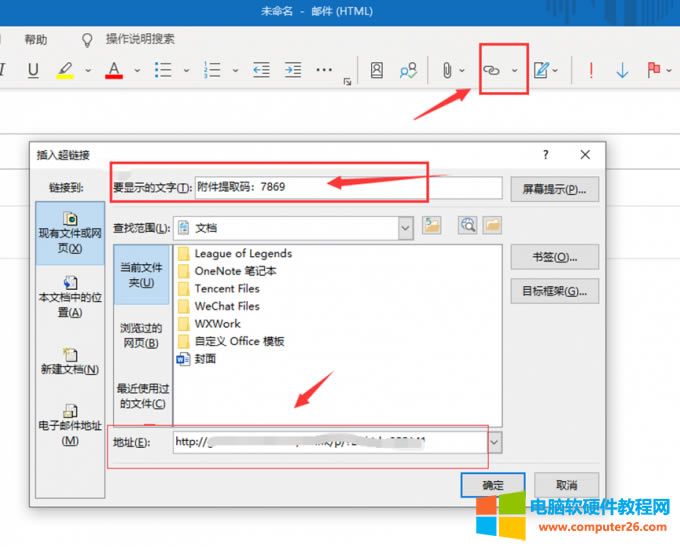Cancel with the 取消 button
The height and width of the screenshot is (547, 680).
(567, 485)
